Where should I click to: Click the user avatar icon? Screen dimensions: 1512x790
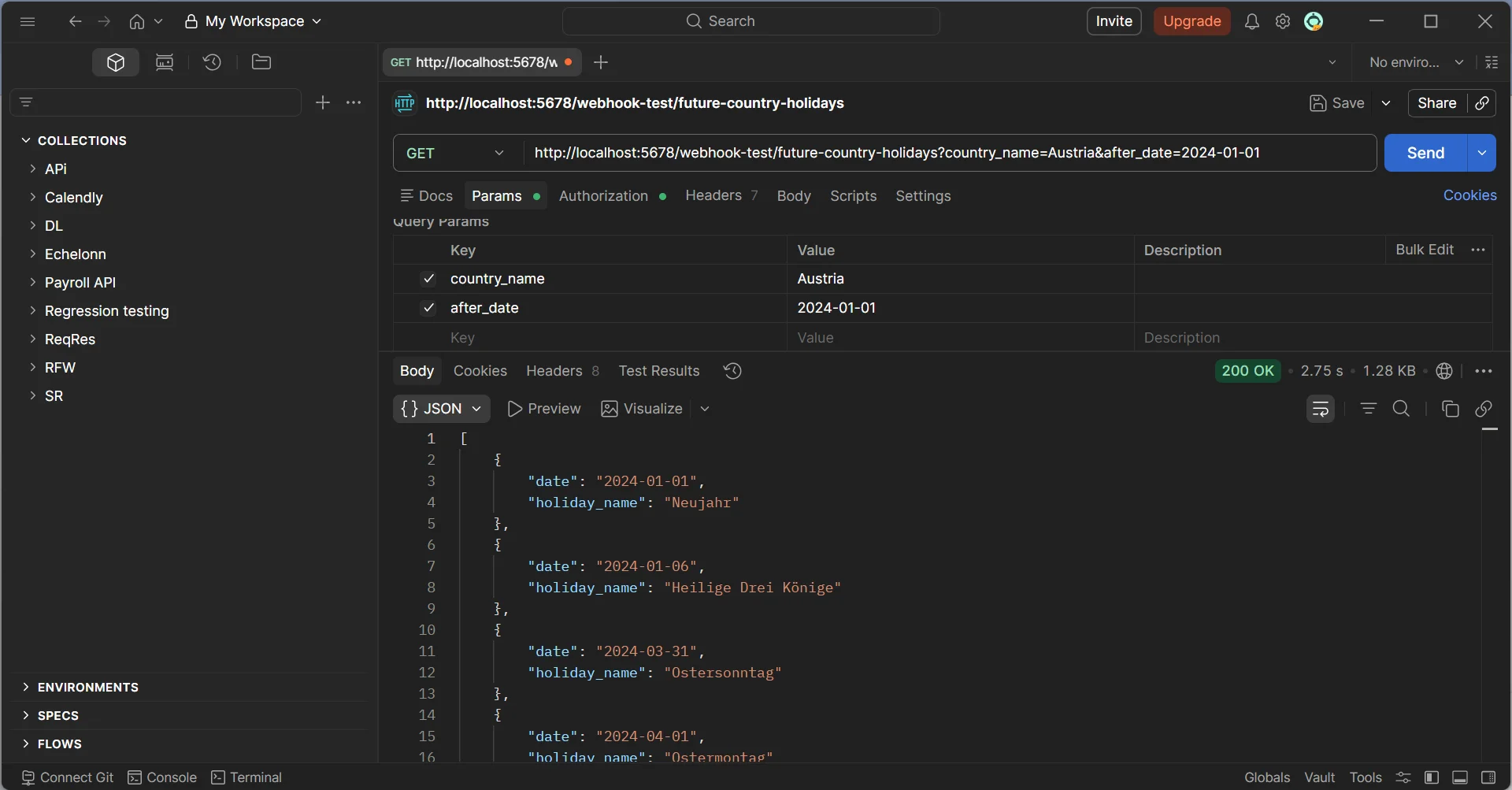(1314, 21)
